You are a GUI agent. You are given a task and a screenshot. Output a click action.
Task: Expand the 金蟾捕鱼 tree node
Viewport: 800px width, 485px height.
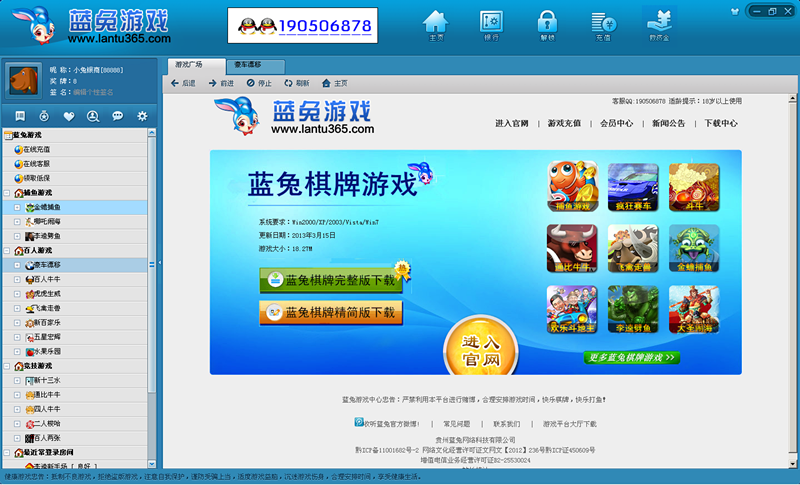point(17,208)
